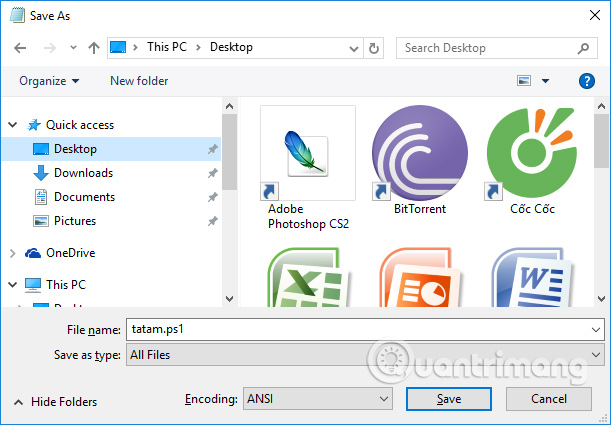Image resolution: width=611 pixels, height=425 pixels.
Task: Click file list scroll up arrow
Action: point(601,106)
